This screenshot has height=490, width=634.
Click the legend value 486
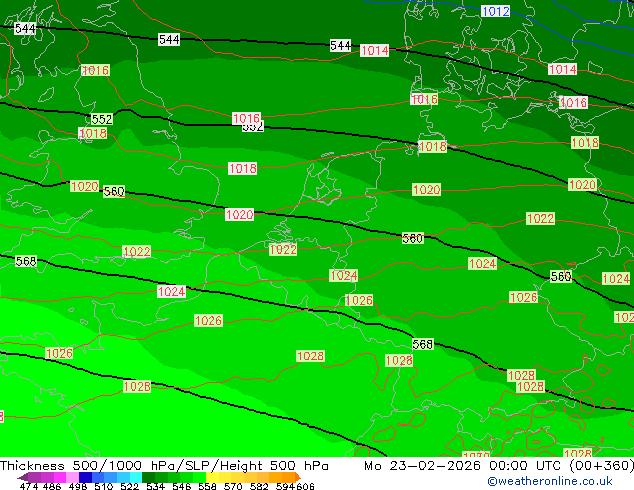[x=52, y=486]
